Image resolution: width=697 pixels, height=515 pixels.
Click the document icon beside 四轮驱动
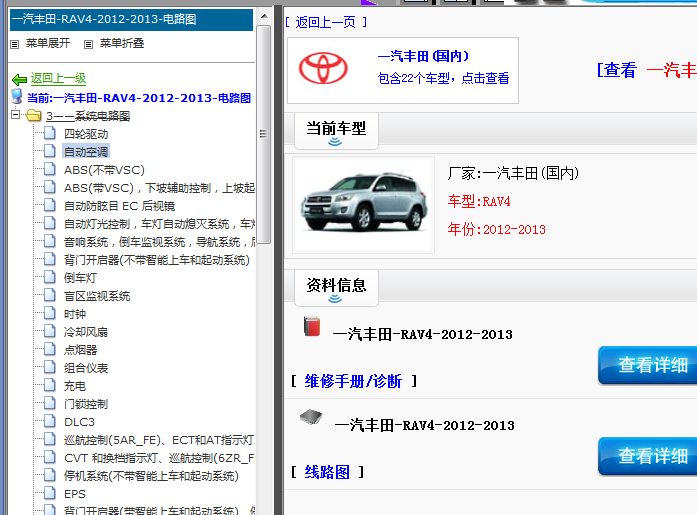click(50, 133)
